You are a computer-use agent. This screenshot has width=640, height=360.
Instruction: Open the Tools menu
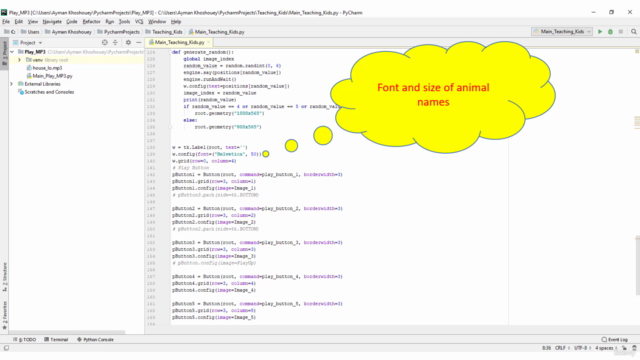click(124, 22)
